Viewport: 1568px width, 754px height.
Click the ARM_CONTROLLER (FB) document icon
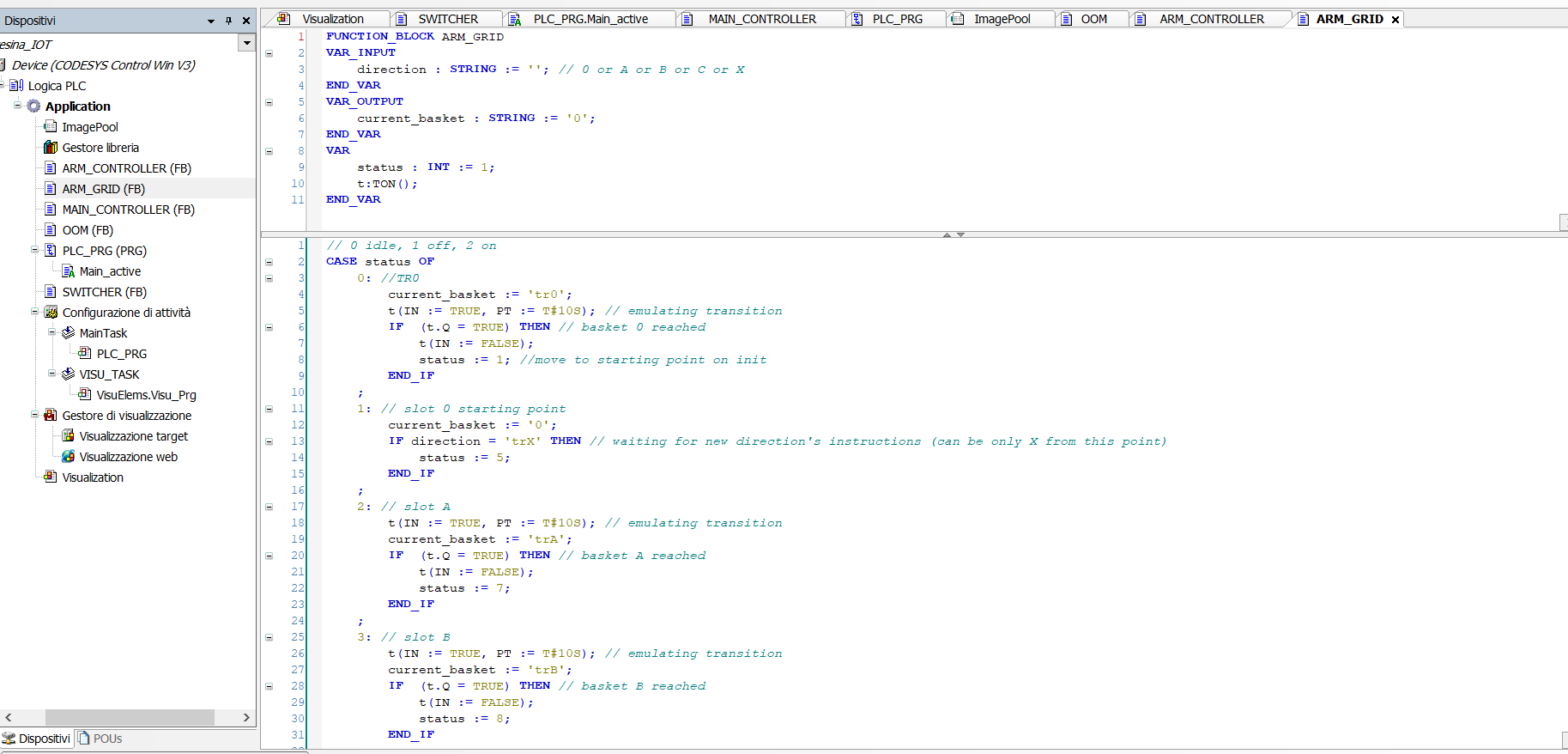pos(51,168)
